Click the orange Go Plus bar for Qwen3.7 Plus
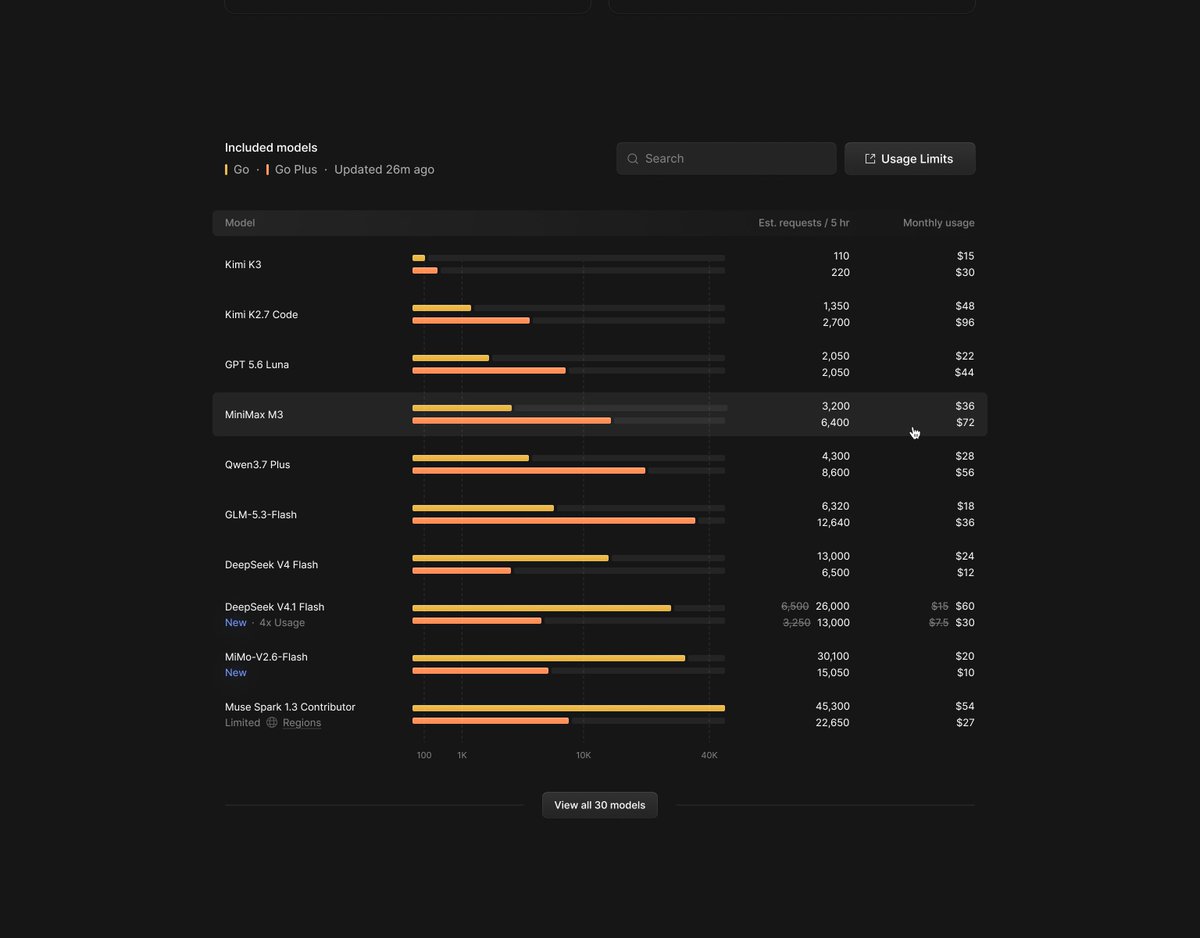This screenshot has height=938, width=1200. click(x=529, y=471)
